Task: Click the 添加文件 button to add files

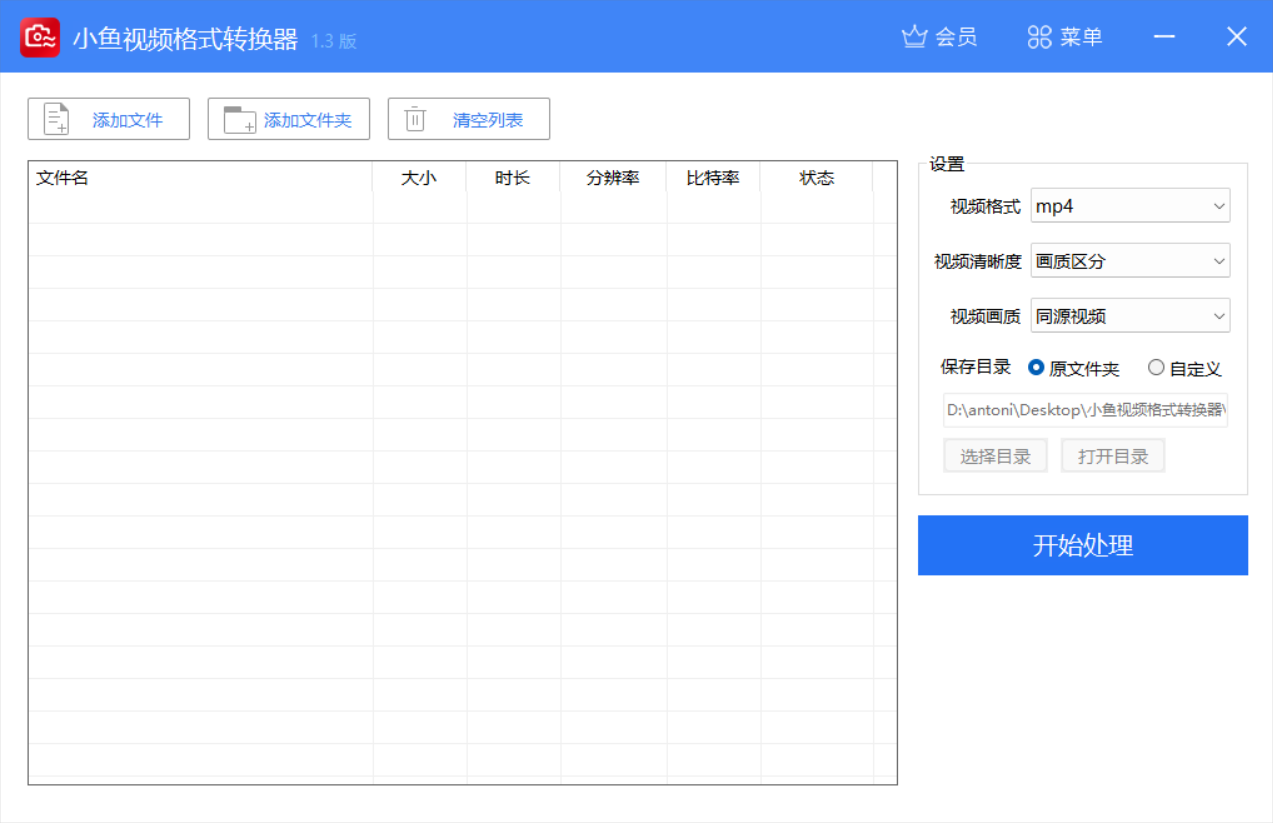Action: [108, 118]
